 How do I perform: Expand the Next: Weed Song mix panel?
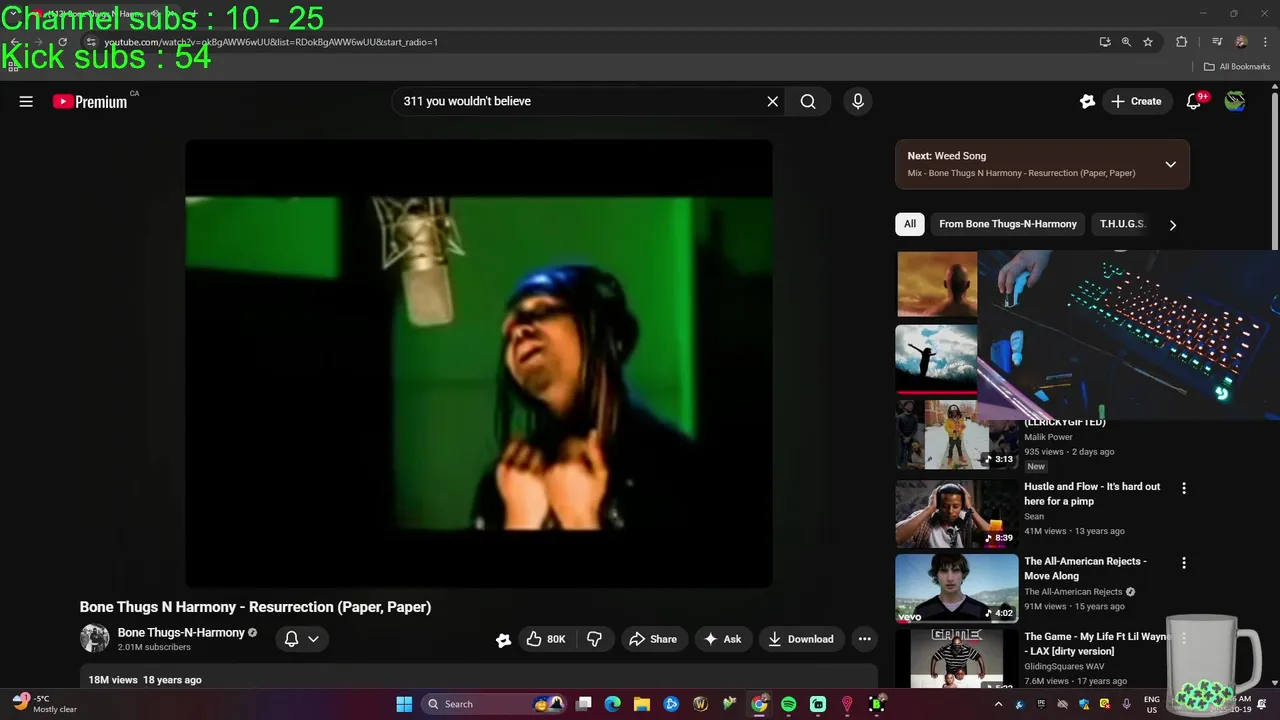[1170, 164]
